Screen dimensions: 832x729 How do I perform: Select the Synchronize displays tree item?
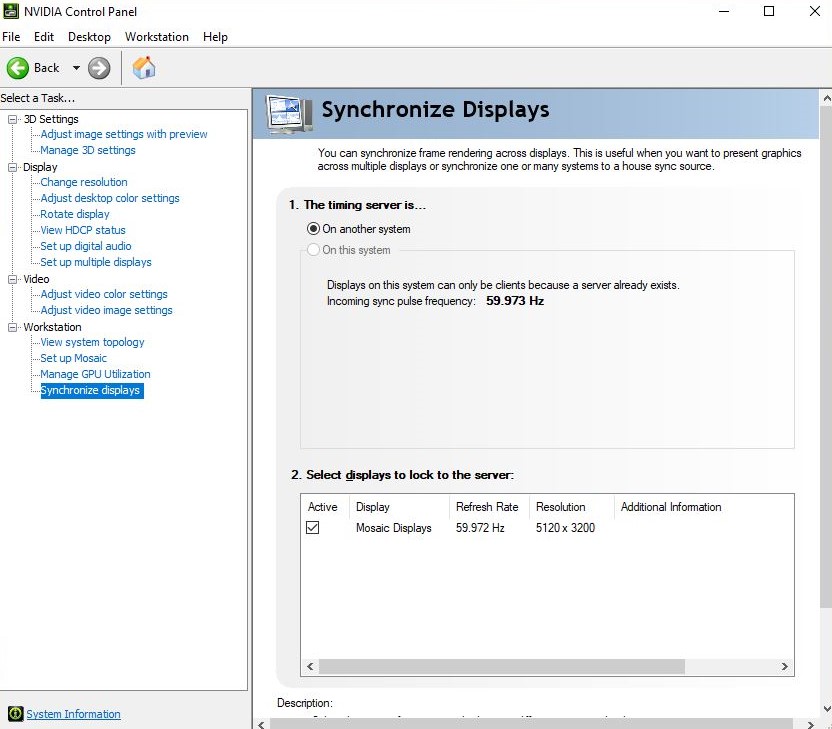(92, 390)
